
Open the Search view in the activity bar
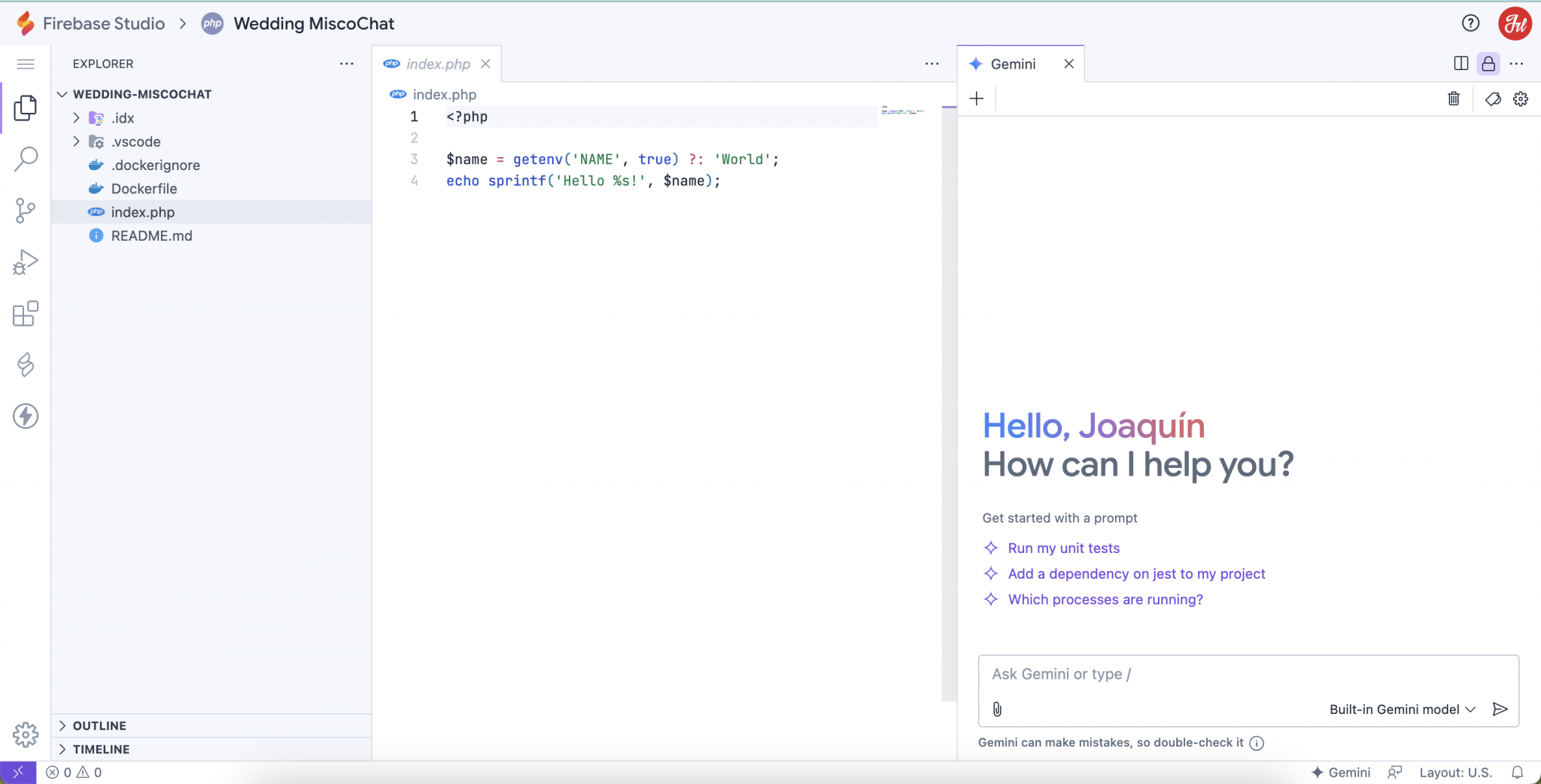(x=26, y=159)
